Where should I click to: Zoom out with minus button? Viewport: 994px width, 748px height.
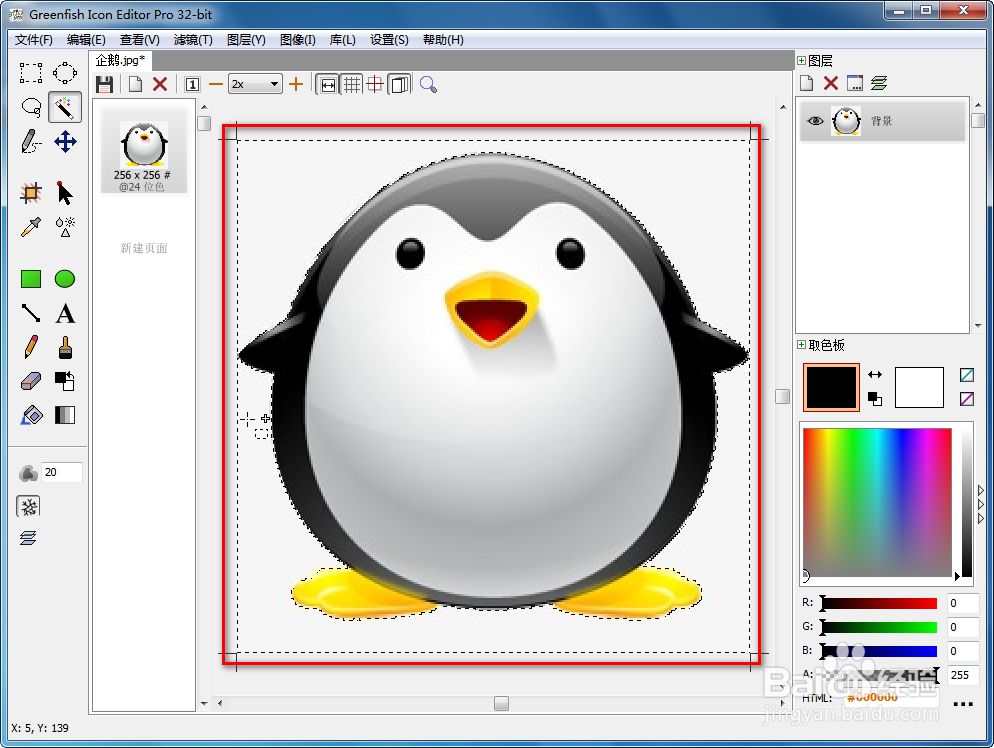pyautogui.click(x=216, y=84)
